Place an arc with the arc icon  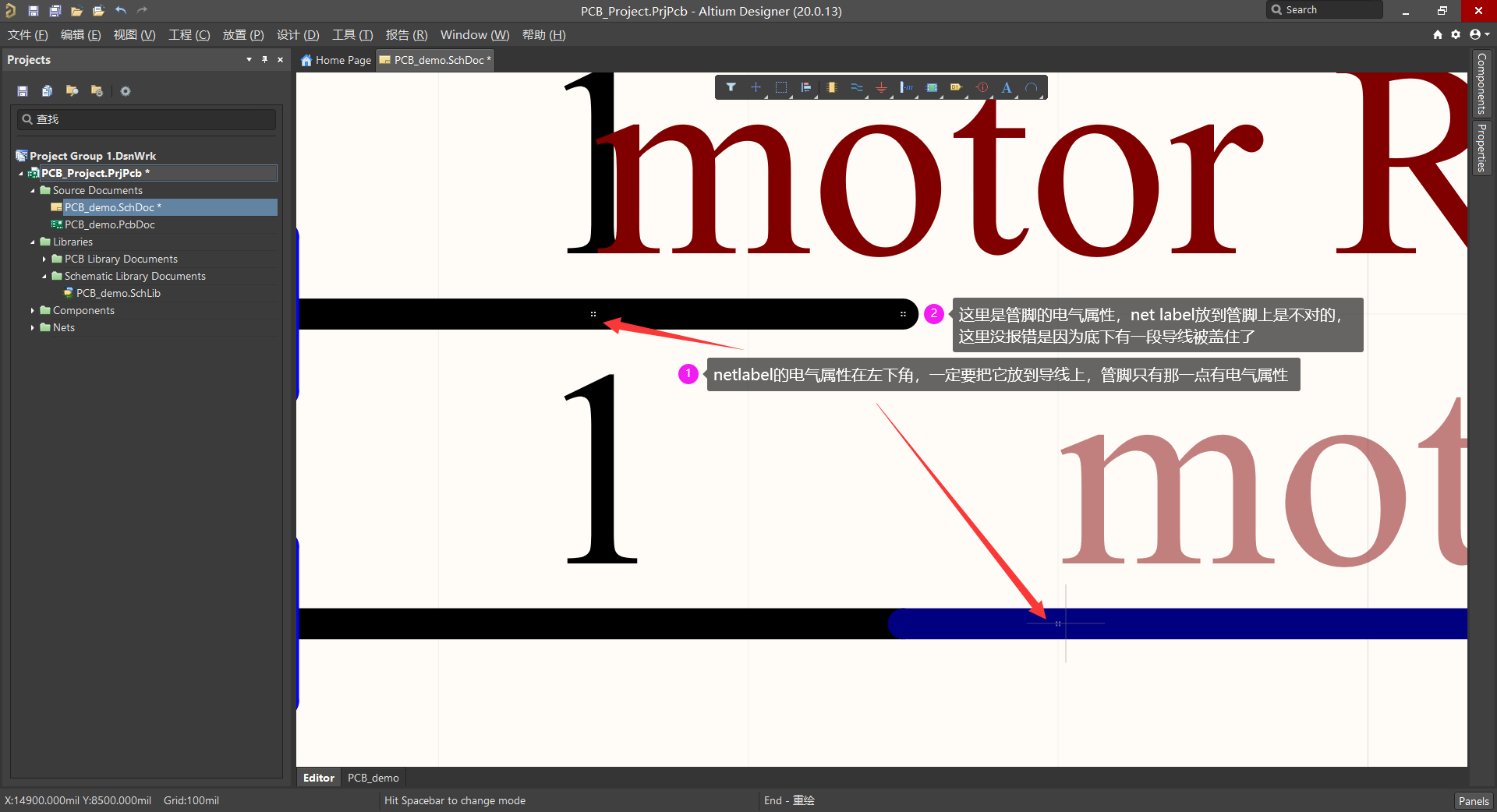pos(1032,87)
